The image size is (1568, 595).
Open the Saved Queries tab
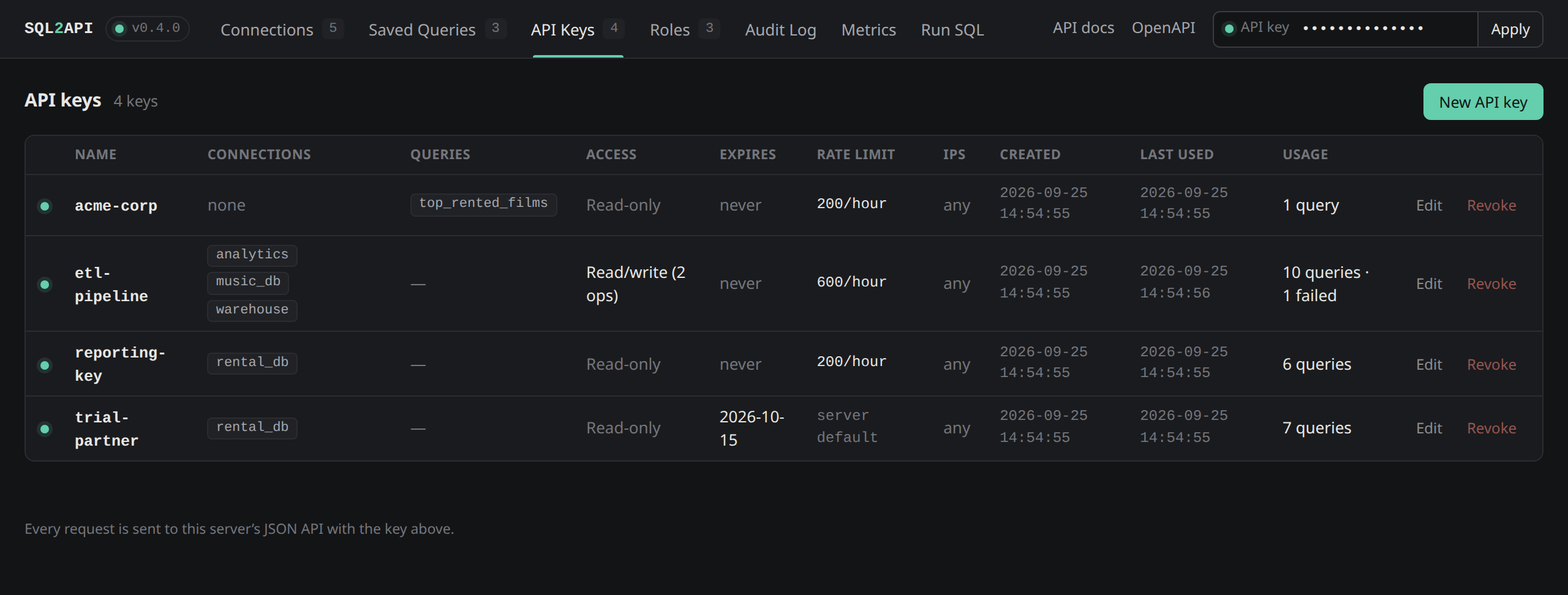point(437,29)
